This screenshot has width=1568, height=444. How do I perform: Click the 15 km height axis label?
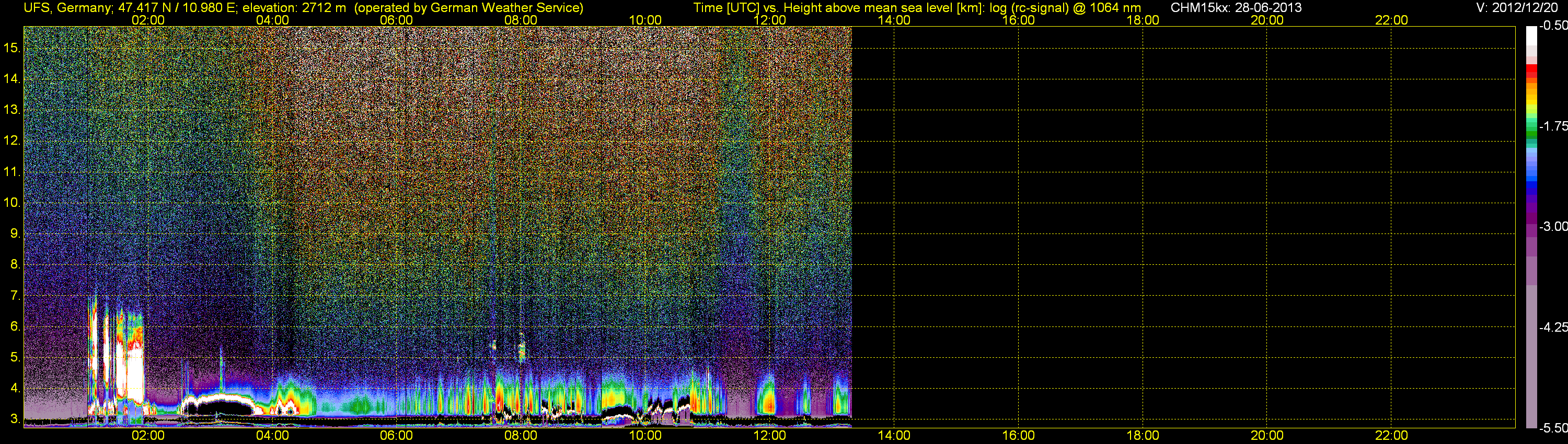[11, 48]
